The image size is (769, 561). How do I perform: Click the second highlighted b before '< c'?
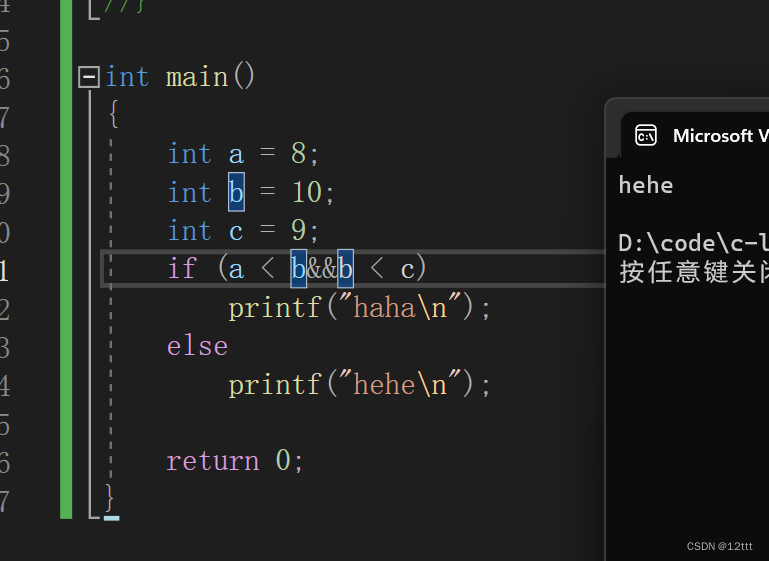(x=345, y=269)
